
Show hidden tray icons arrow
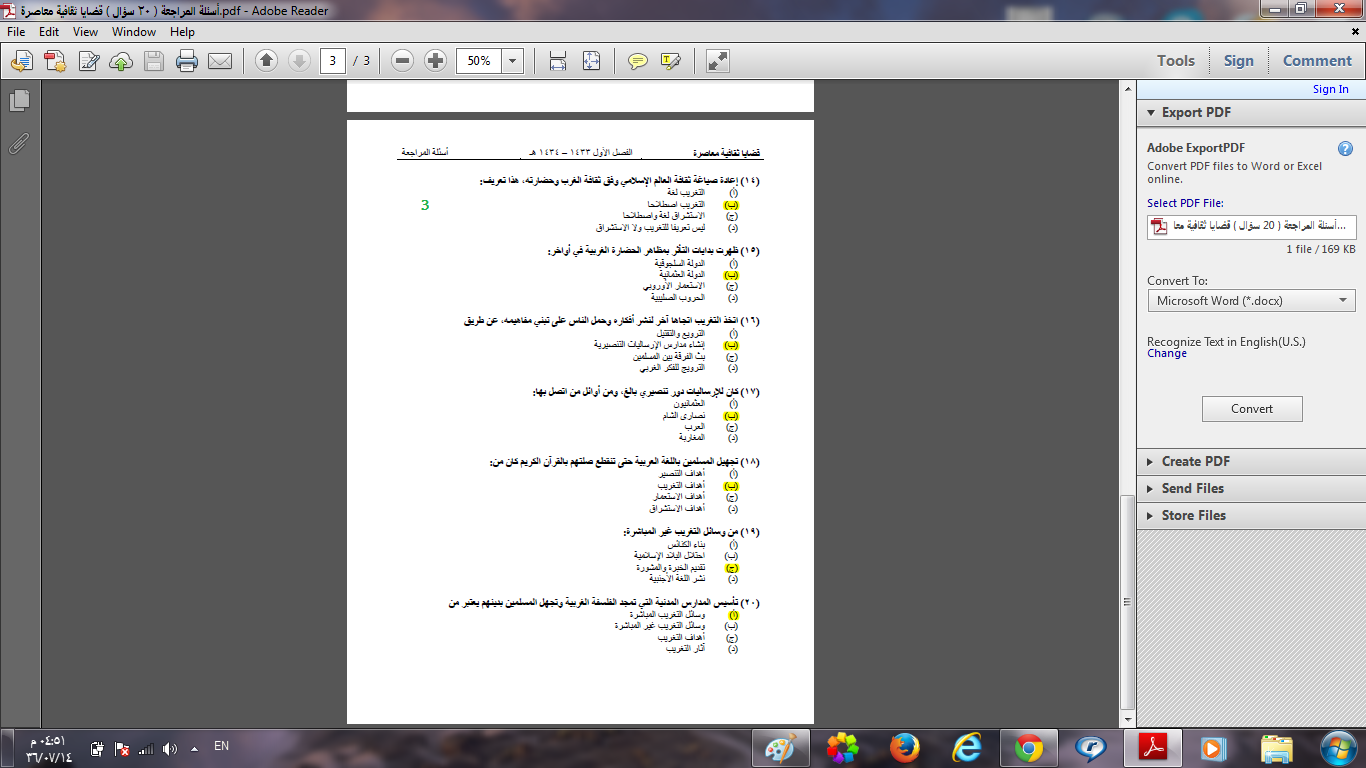point(194,748)
